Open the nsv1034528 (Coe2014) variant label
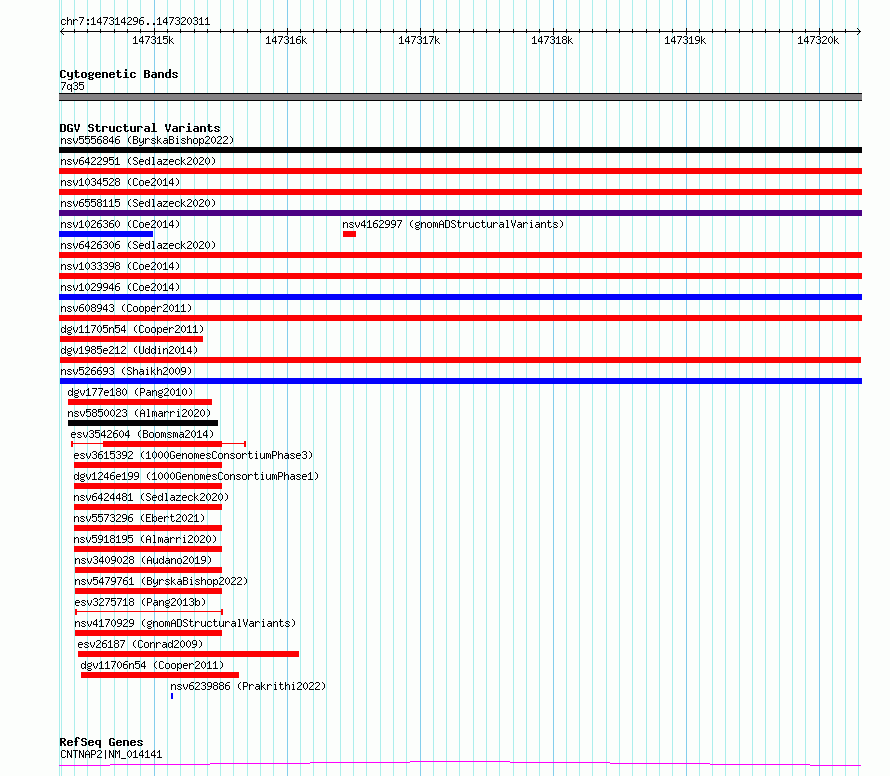Image resolution: width=890 pixels, height=776 pixels. pos(120,182)
